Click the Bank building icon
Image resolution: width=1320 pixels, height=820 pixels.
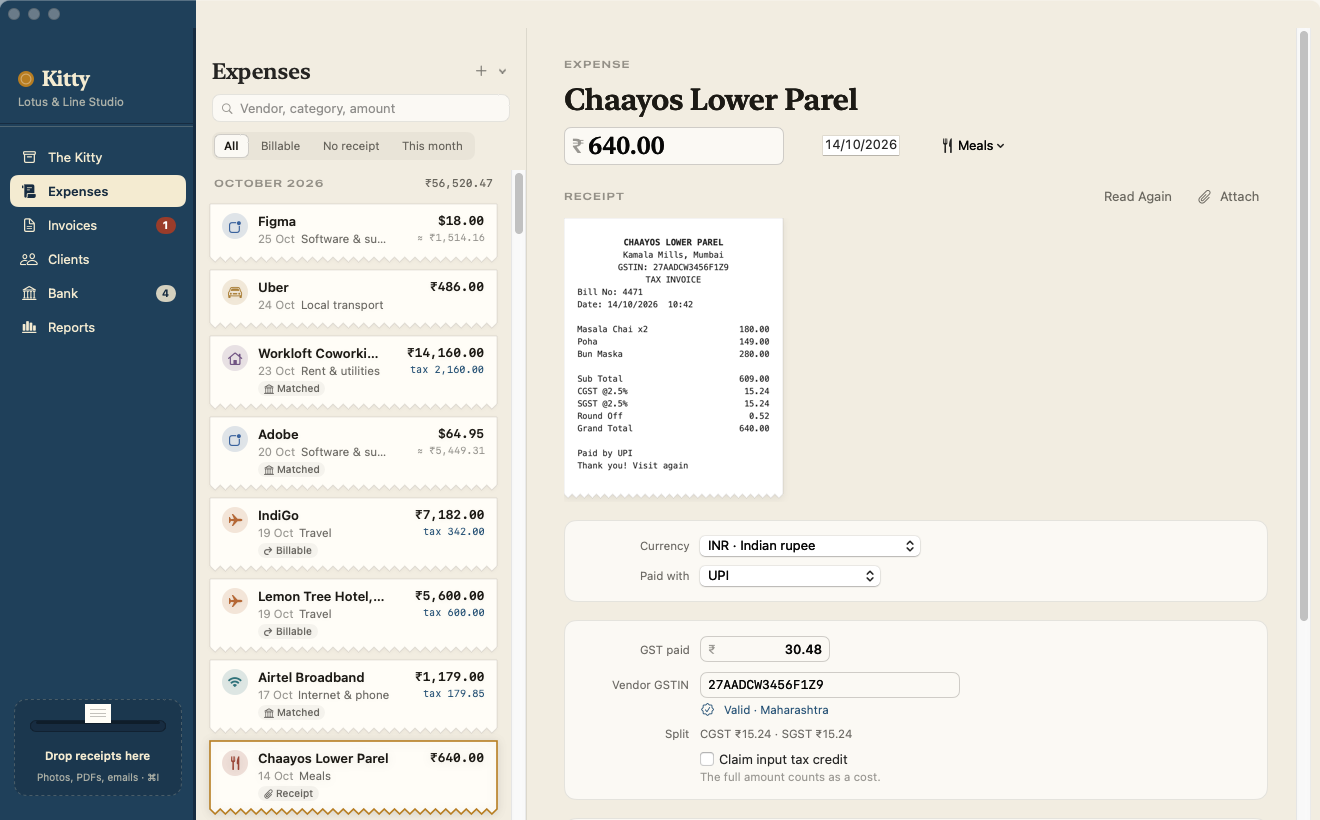[x=29, y=293]
